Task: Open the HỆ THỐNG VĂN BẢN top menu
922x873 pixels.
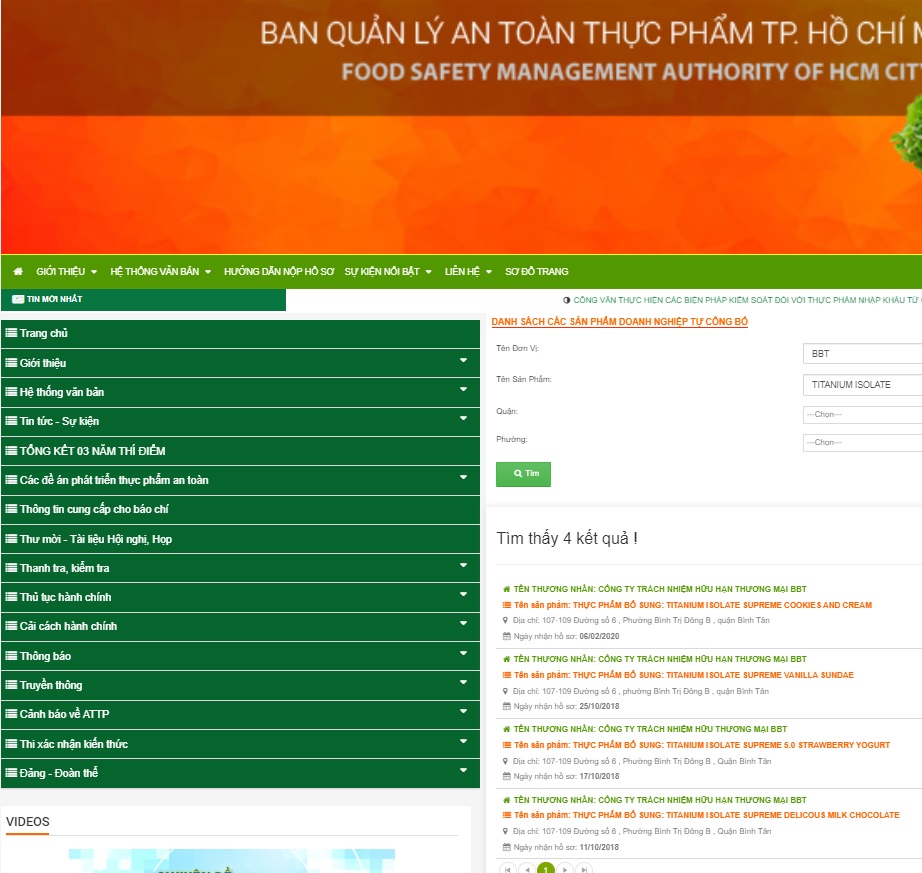Action: [161, 272]
